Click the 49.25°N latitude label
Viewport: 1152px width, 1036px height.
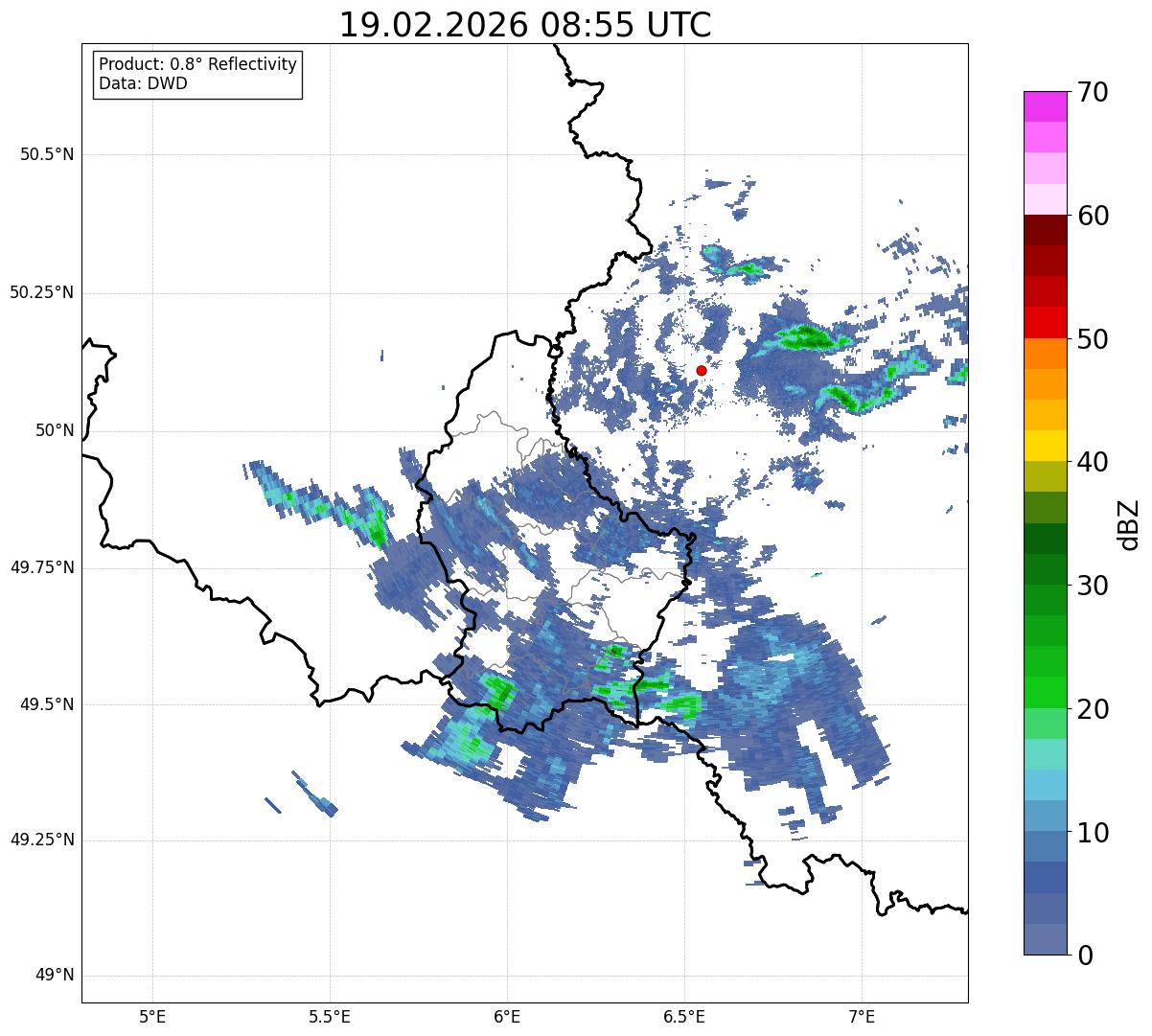pyautogui.click(x=42, y=840)
